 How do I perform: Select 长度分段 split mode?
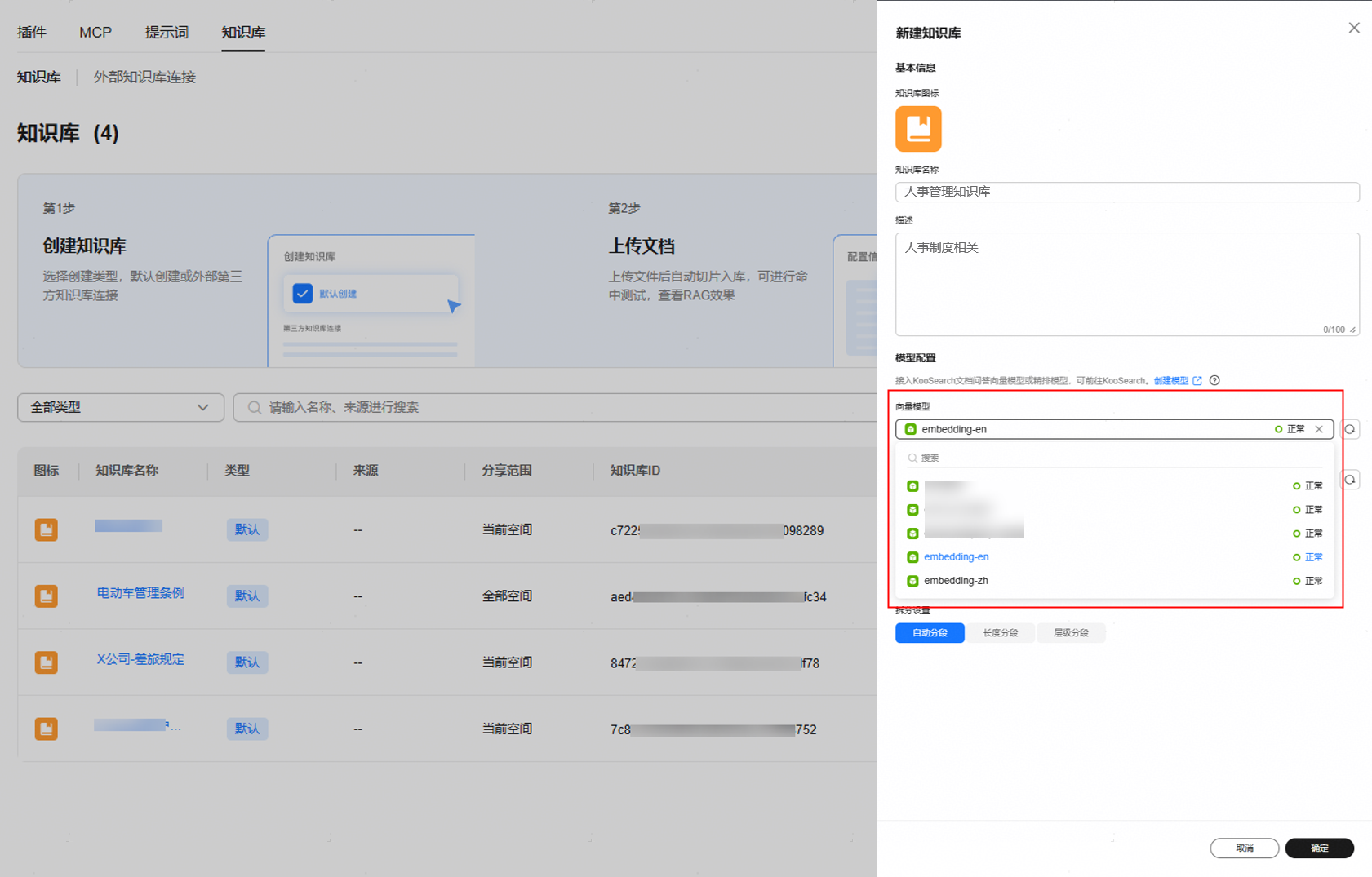coord(1000,633)
